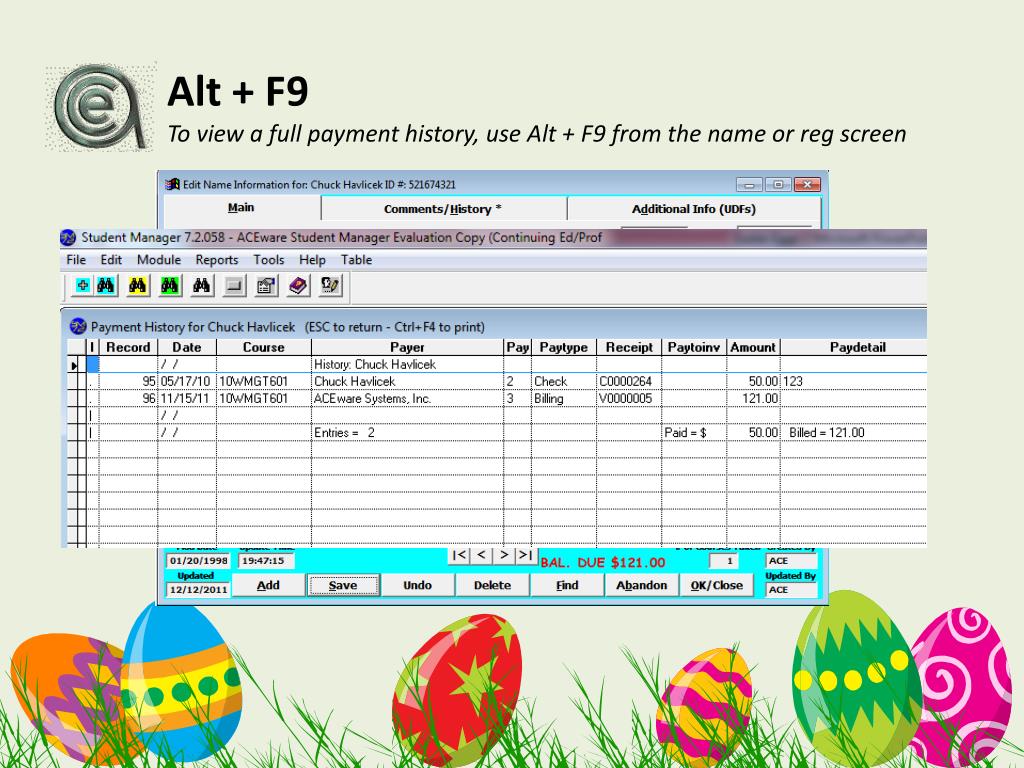Click the Updated 12/12/2011 date field
The image size is (1024, 768).
[198, 589]
